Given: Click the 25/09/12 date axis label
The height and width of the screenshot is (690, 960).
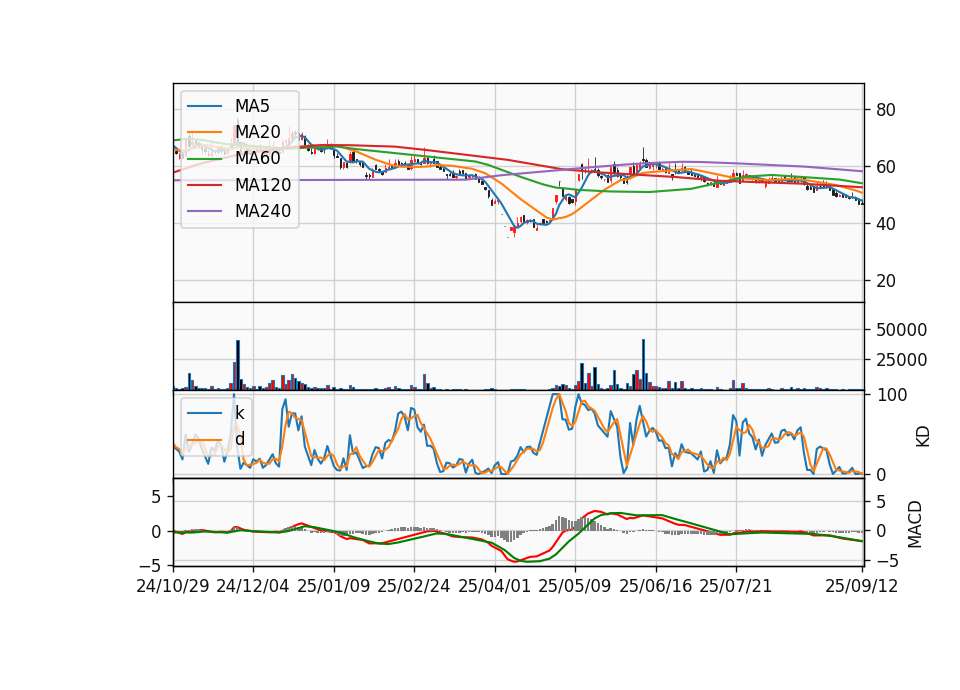Looking at the screenshot, I should tap(862, 586).
